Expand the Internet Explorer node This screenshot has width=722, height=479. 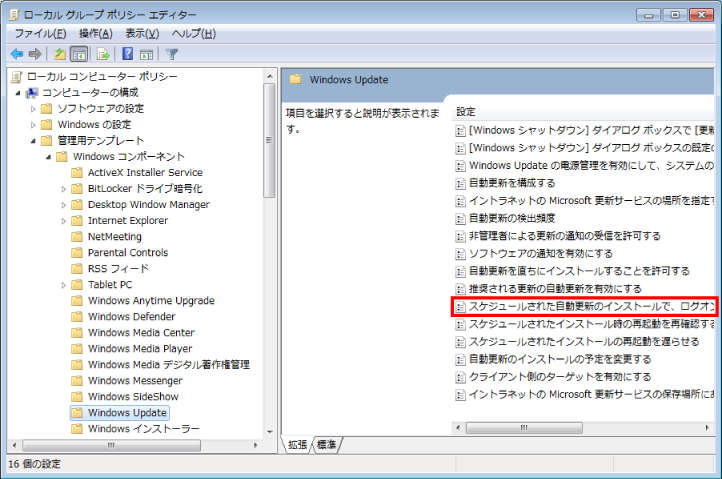pyautogui.click(x=64, y=221)
